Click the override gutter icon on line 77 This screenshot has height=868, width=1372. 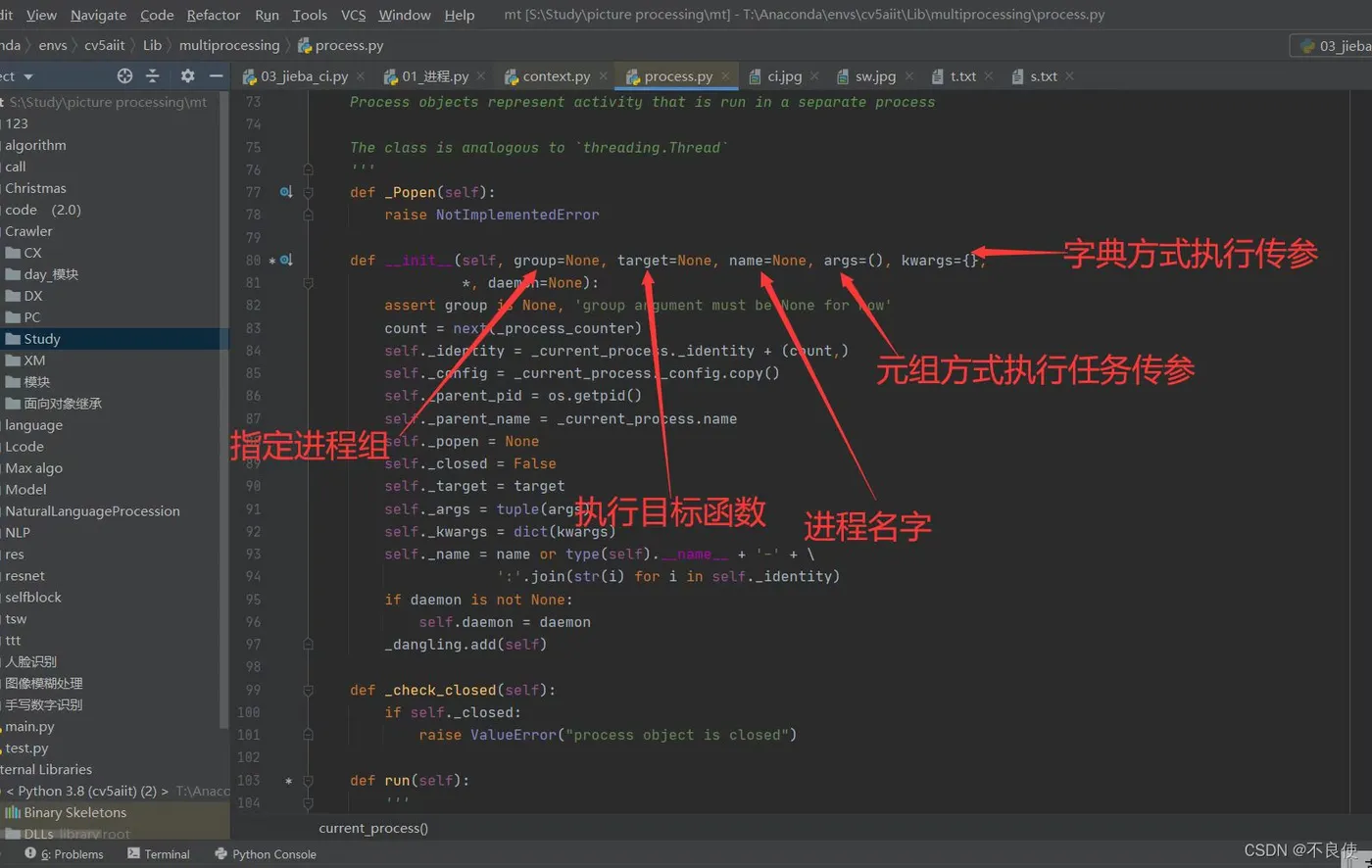[286, 192]
